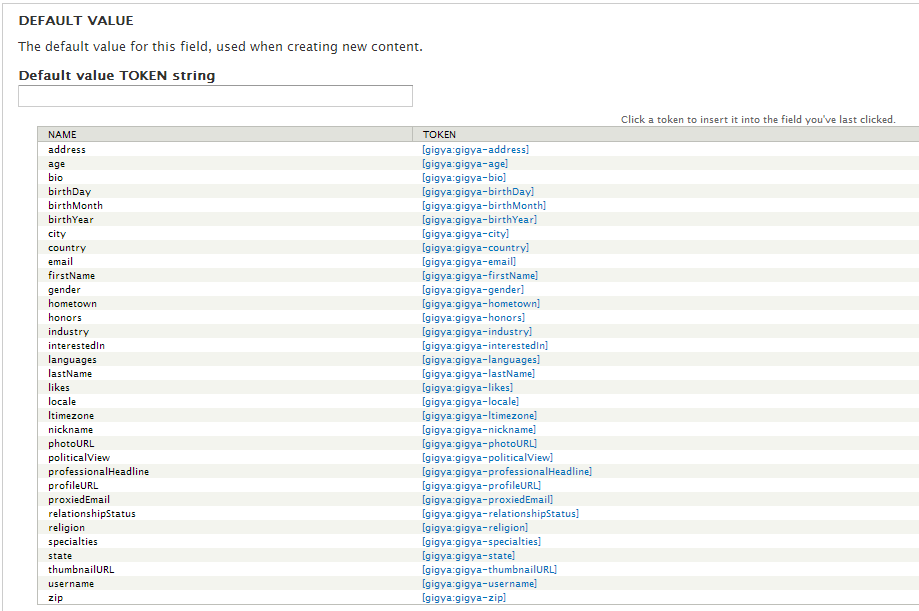Click the [gigya:gigya-city] token link
919x611 pixels.
(465, 234)
